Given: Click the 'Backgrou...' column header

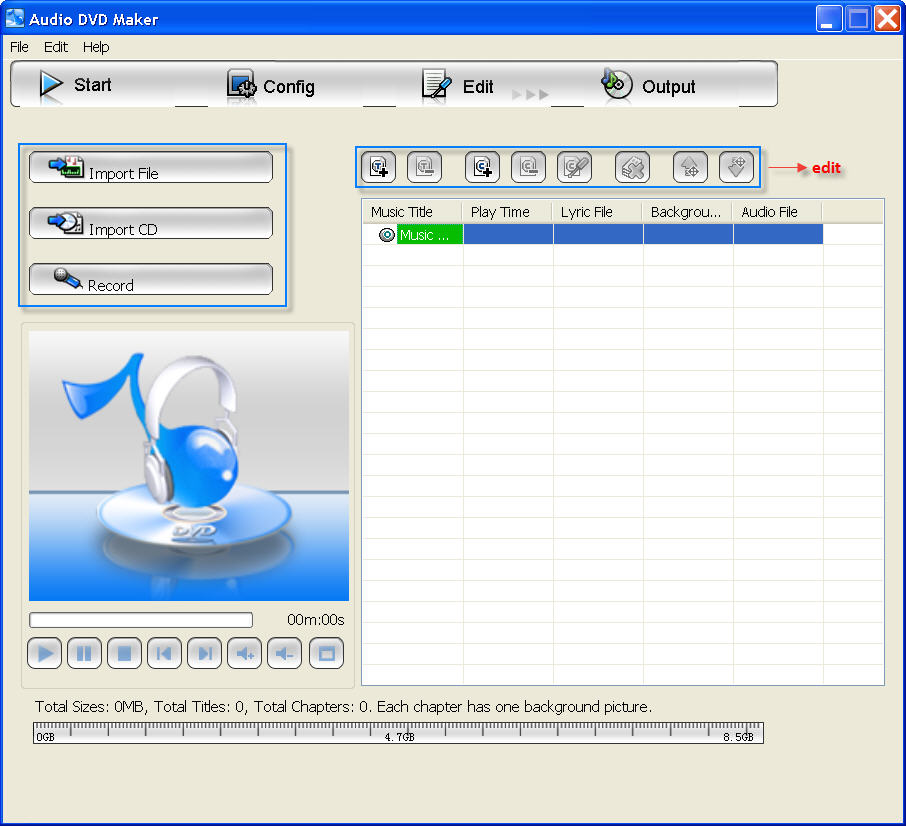Looking at the screenshot, I should coord(688,212).
